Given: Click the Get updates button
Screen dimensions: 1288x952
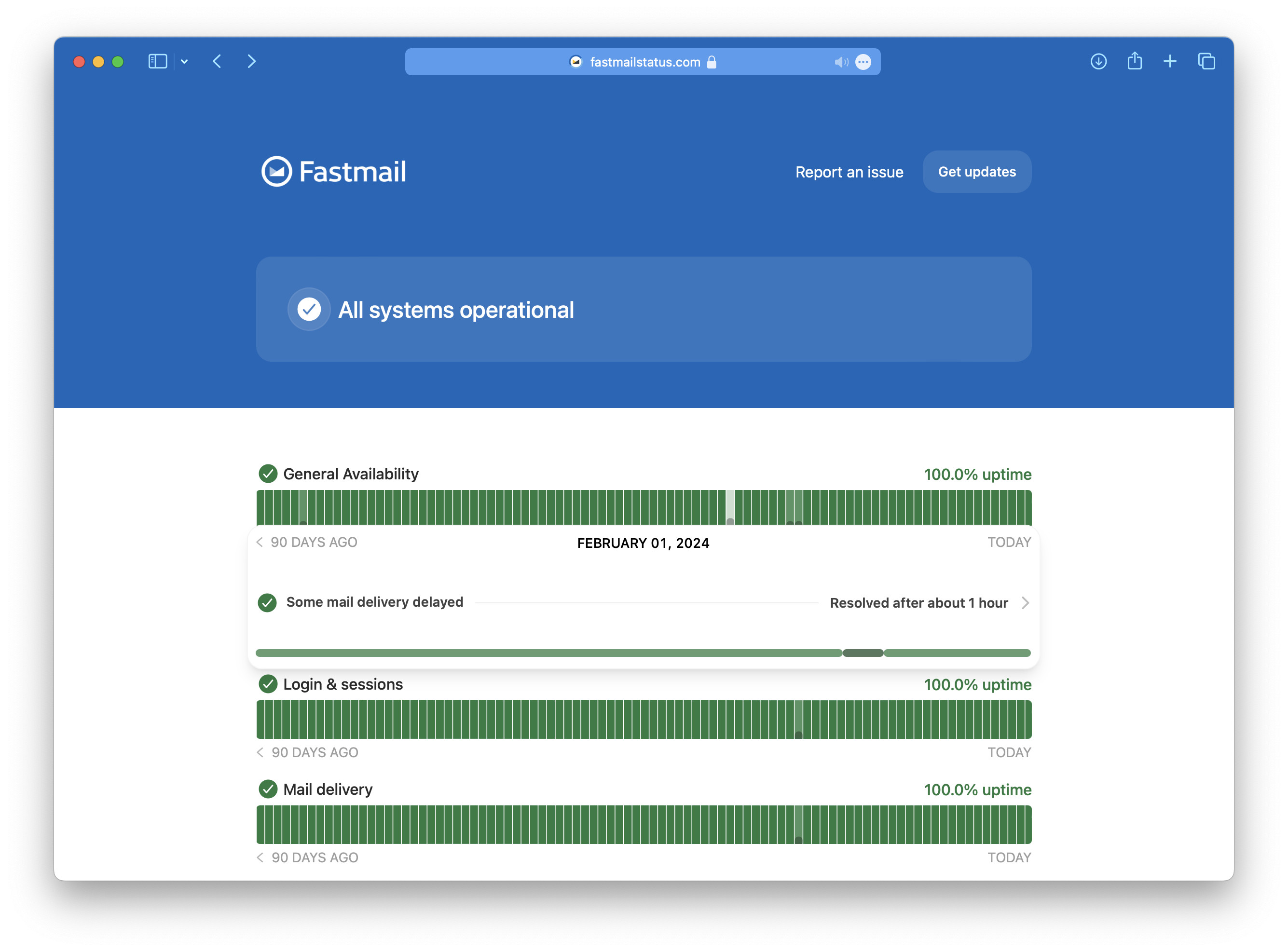Looking at the screenshot, I should (x=976, y=172).
